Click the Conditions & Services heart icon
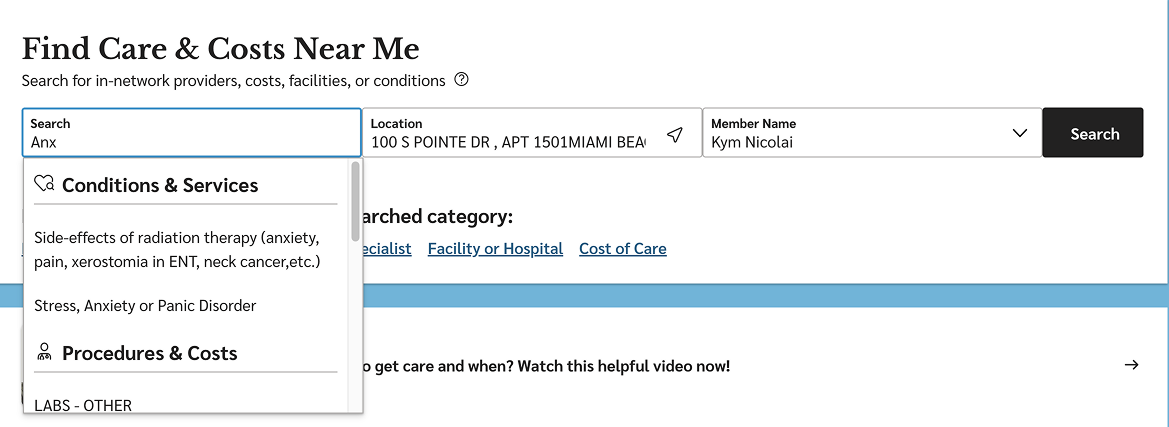 coord(43,185)
